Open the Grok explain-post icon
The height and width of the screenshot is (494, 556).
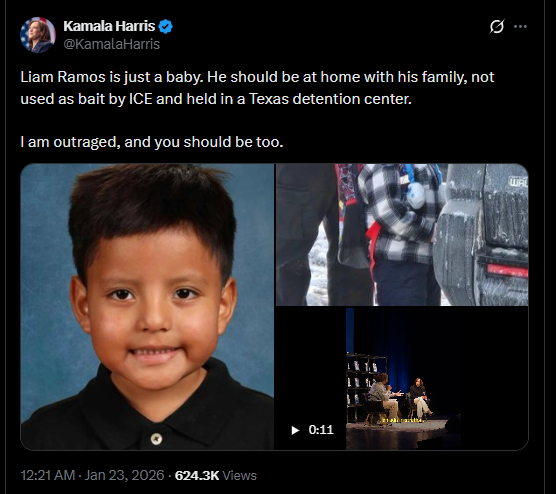click(x=496, y=27)
